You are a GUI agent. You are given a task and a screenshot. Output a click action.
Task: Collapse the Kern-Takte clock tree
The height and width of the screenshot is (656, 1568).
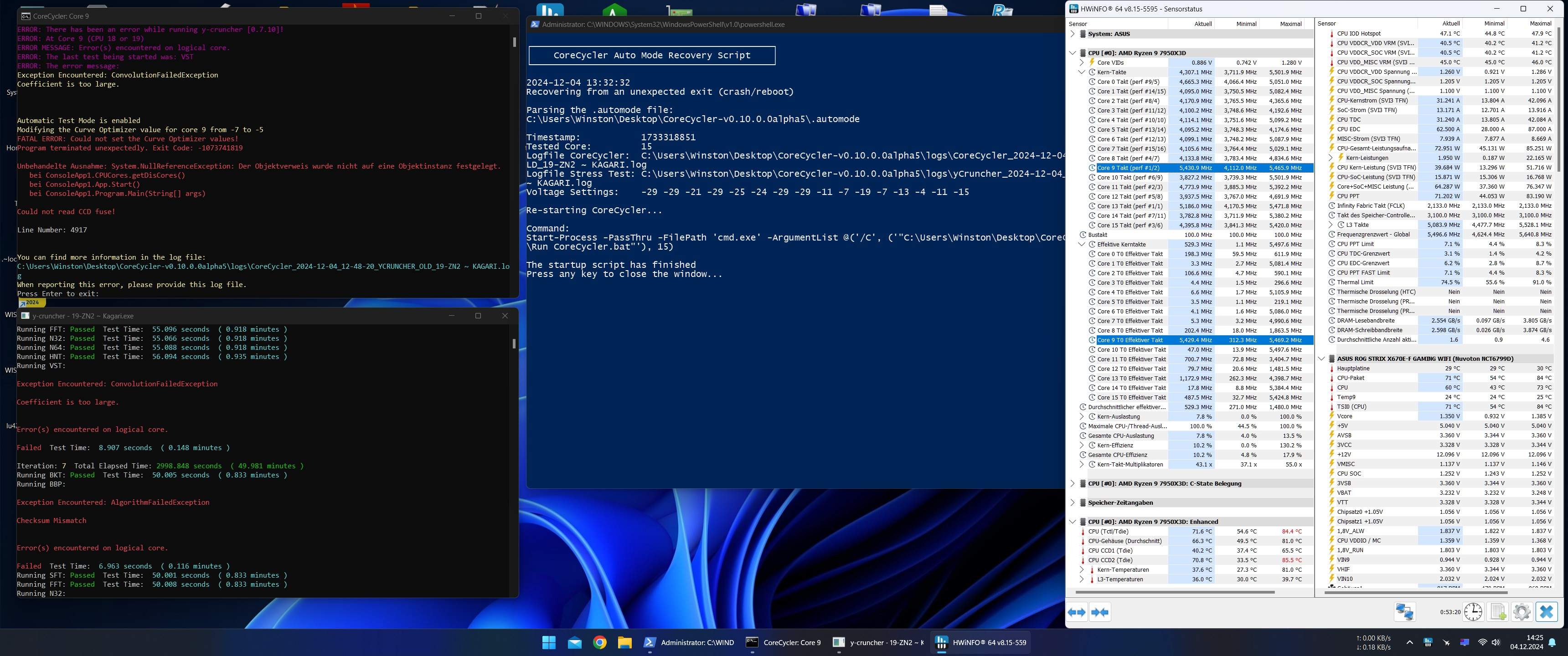[1082, 72]
